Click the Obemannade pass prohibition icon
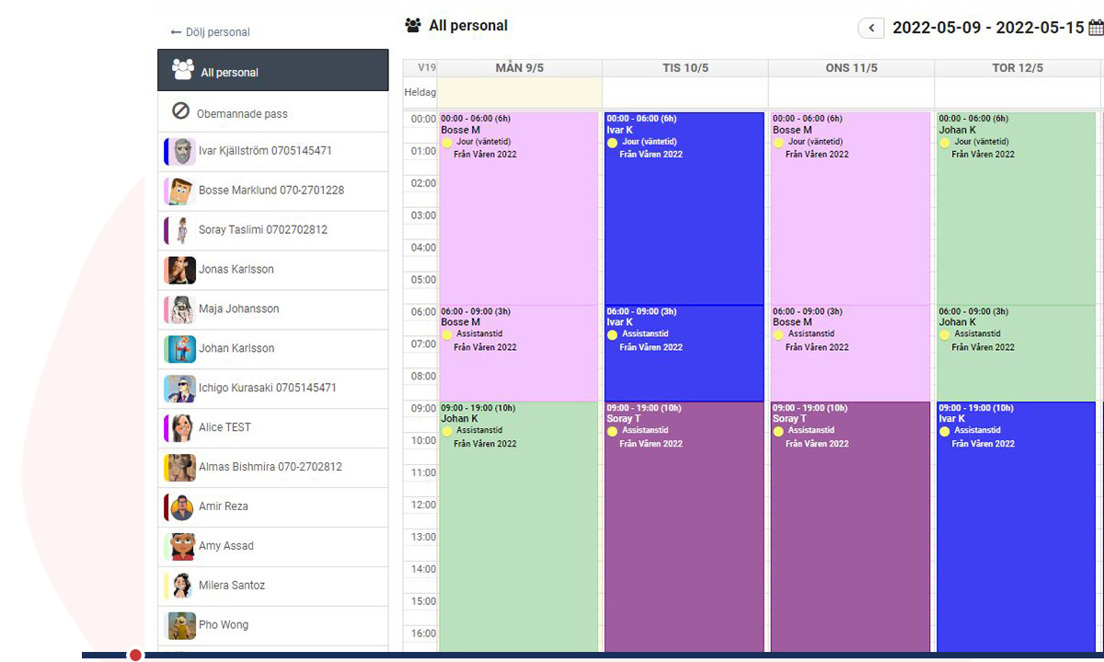Screen dimensions: 1104x662 click(x=181, y=112)
